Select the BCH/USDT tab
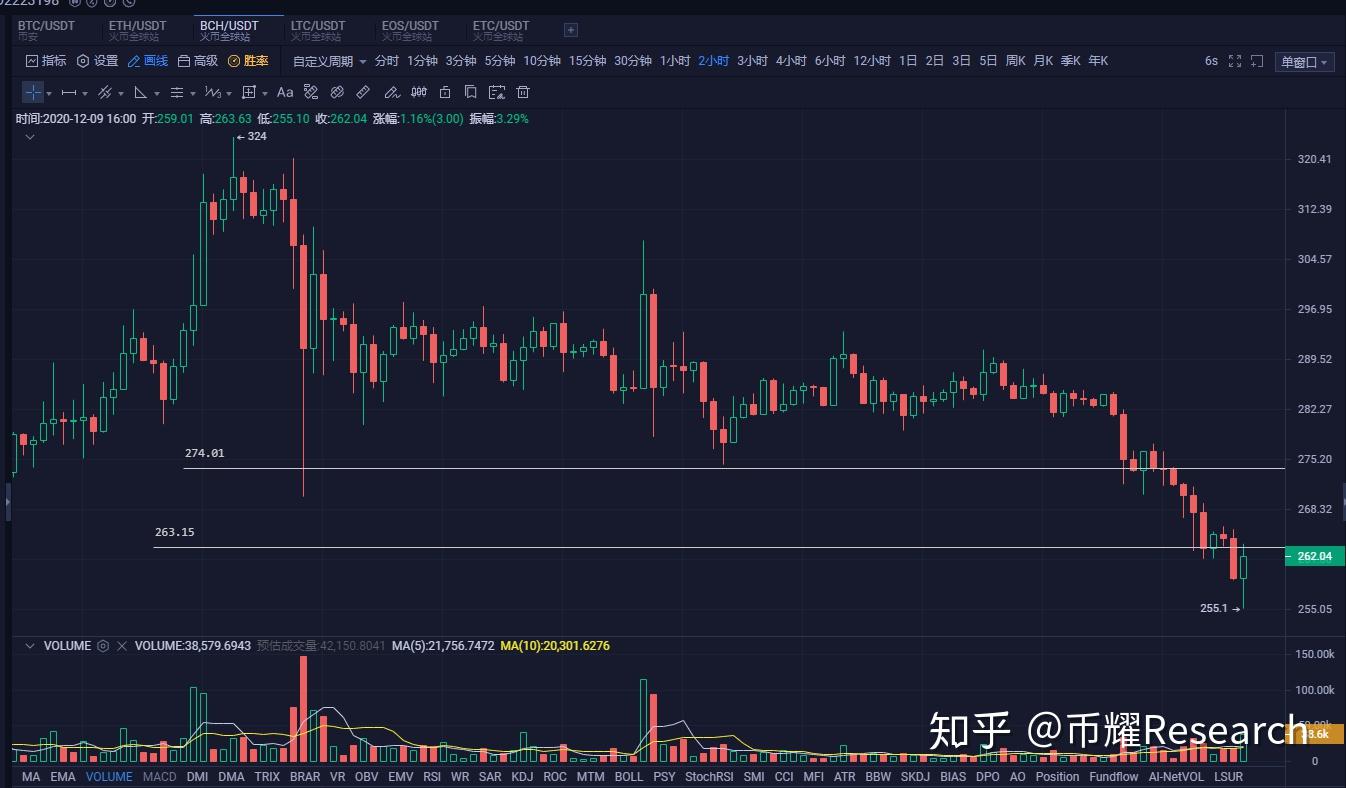The image size is (1346, 788). click(229, 30)
